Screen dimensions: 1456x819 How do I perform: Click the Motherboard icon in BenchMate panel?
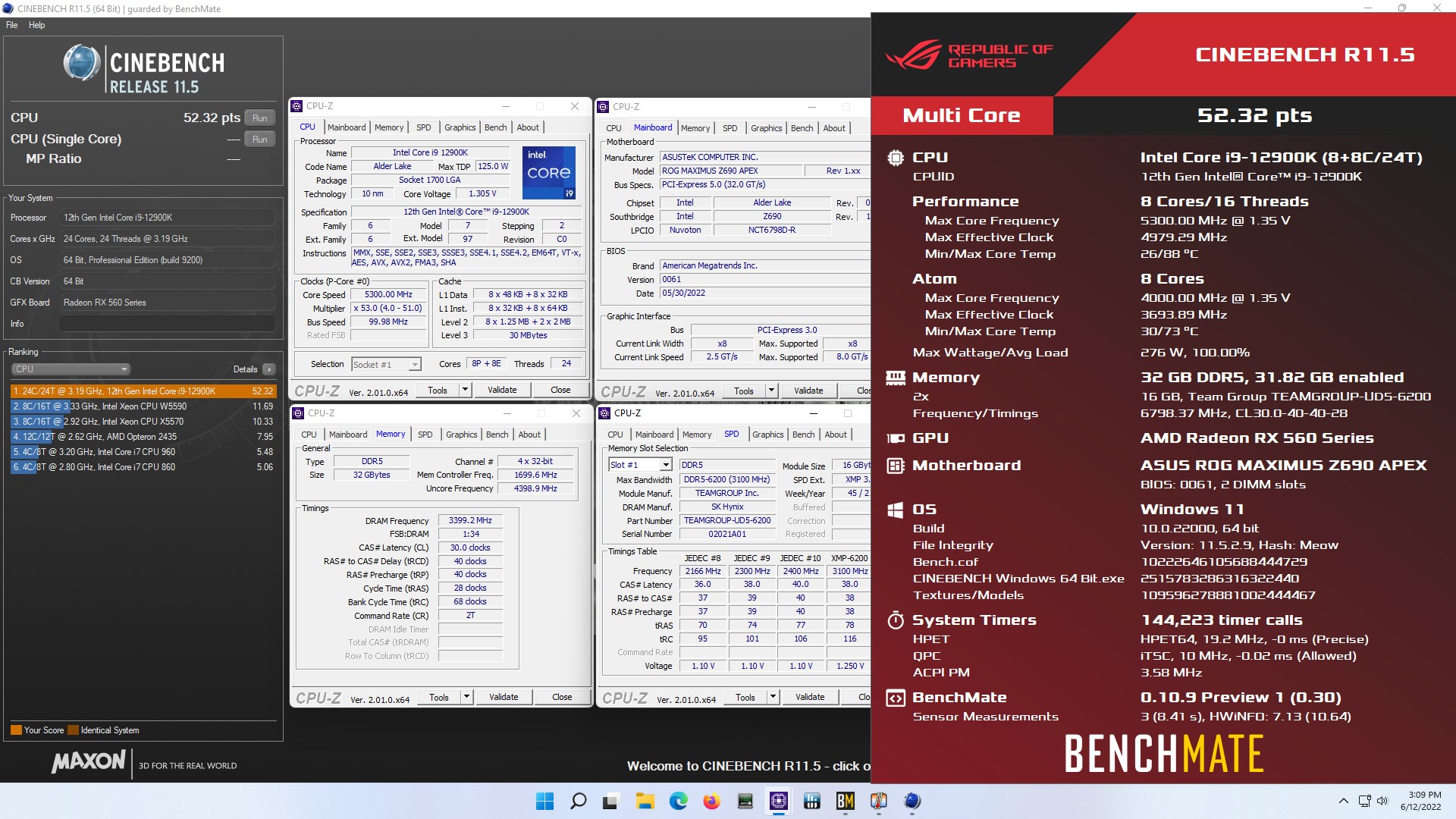point(896,466)
